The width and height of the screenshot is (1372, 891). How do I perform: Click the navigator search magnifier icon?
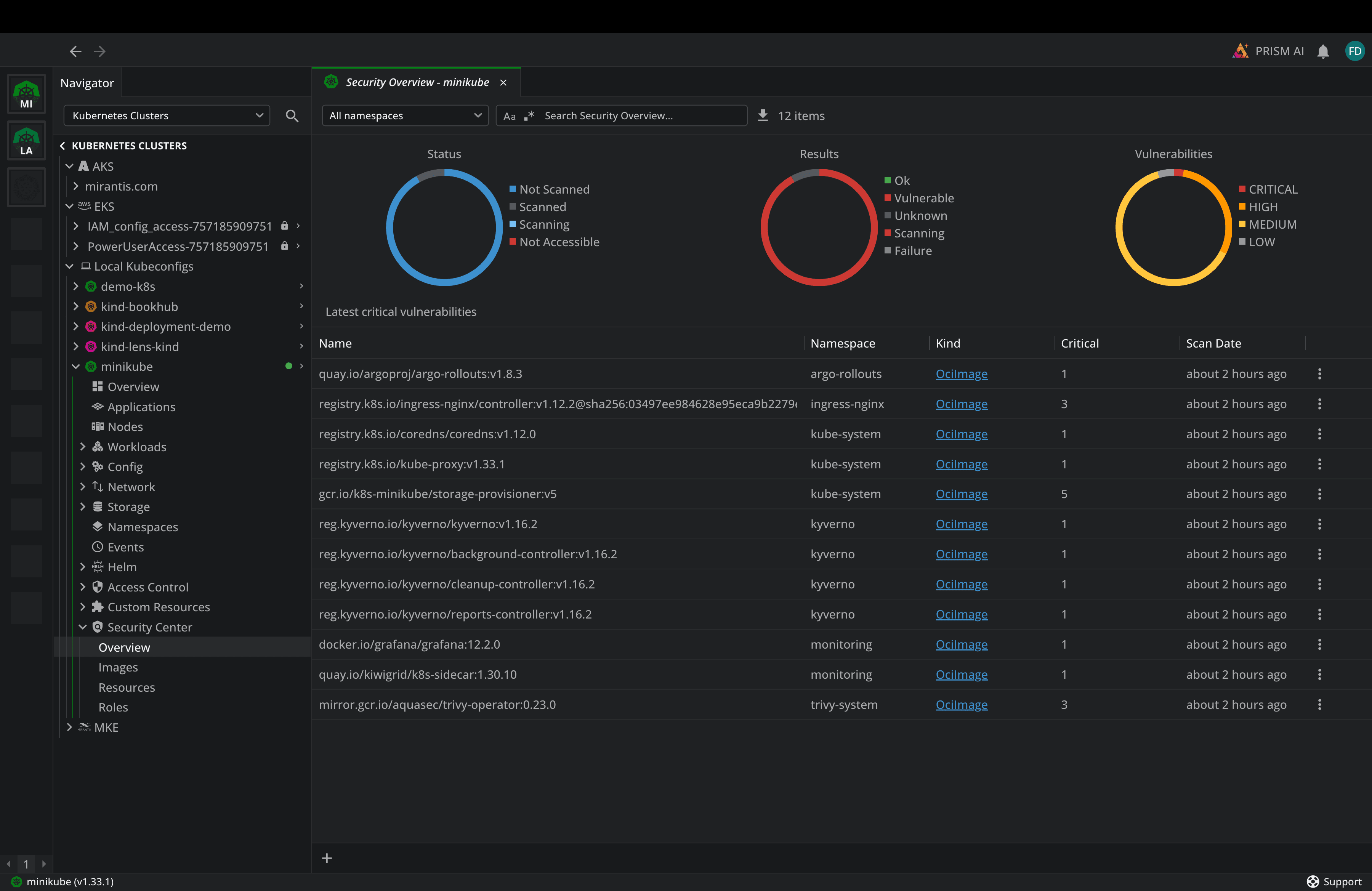point(292,116)
